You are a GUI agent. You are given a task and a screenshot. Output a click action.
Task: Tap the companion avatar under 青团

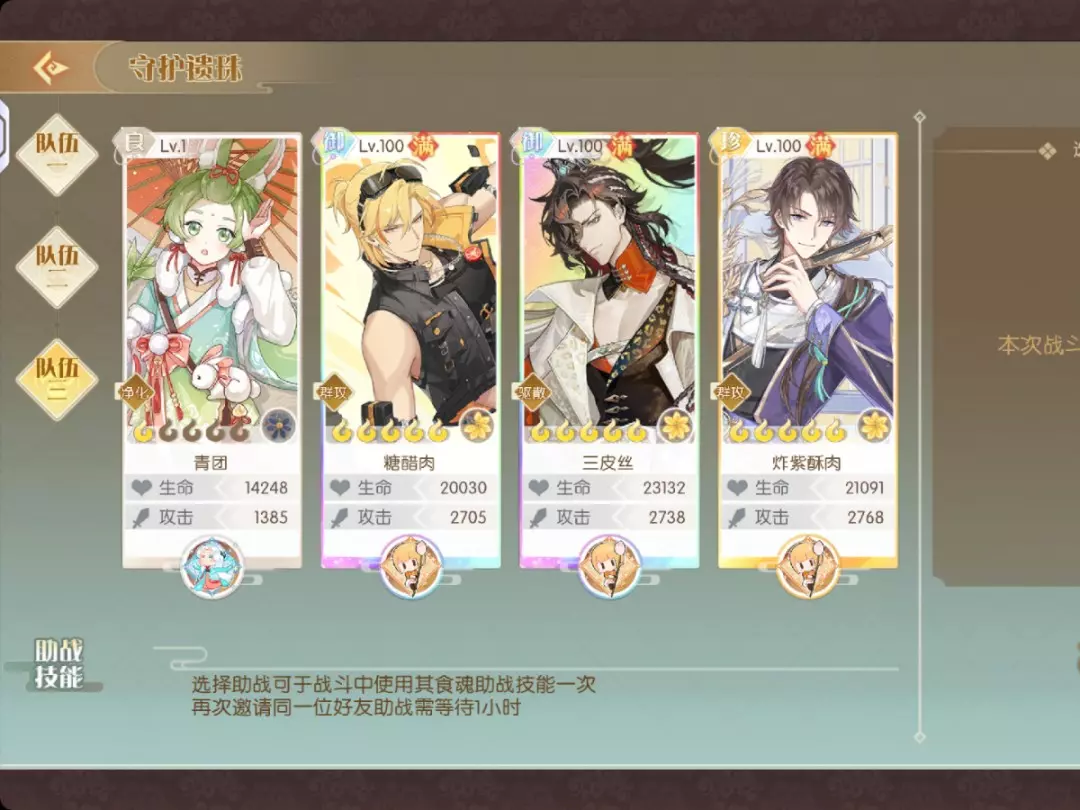[212, 566]
